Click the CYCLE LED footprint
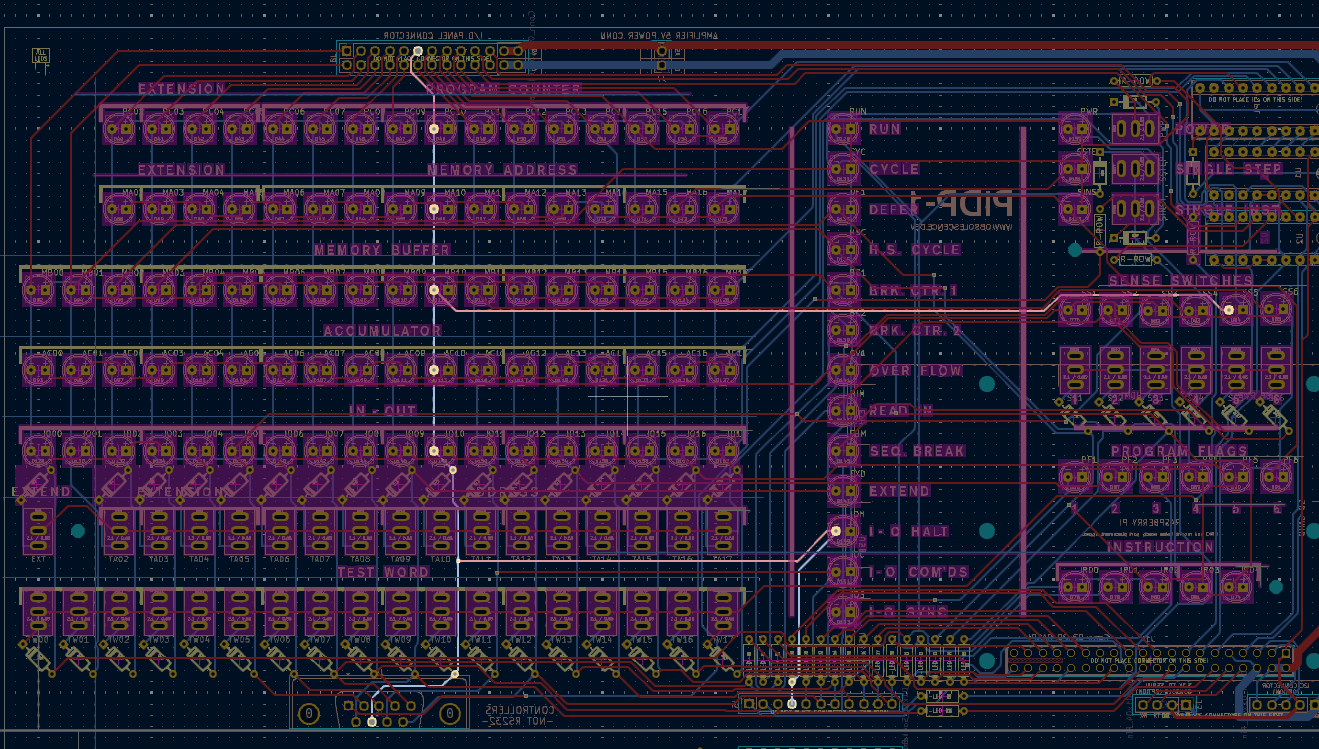 click(x=843, y=169)
